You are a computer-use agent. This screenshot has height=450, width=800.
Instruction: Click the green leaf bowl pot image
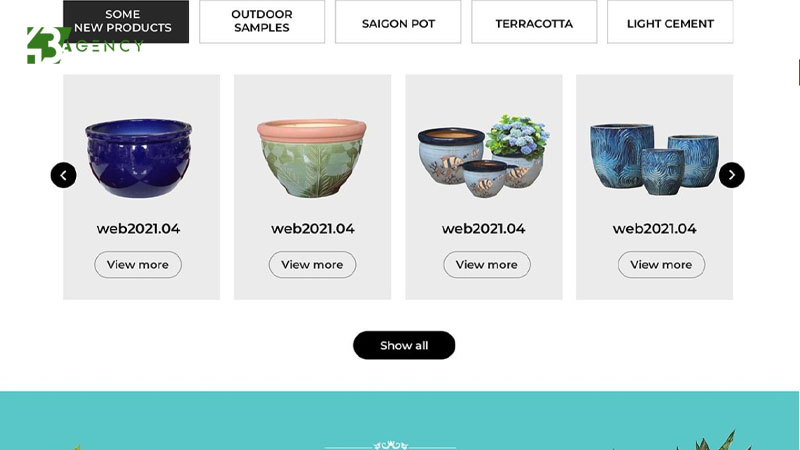coord(312,158)
